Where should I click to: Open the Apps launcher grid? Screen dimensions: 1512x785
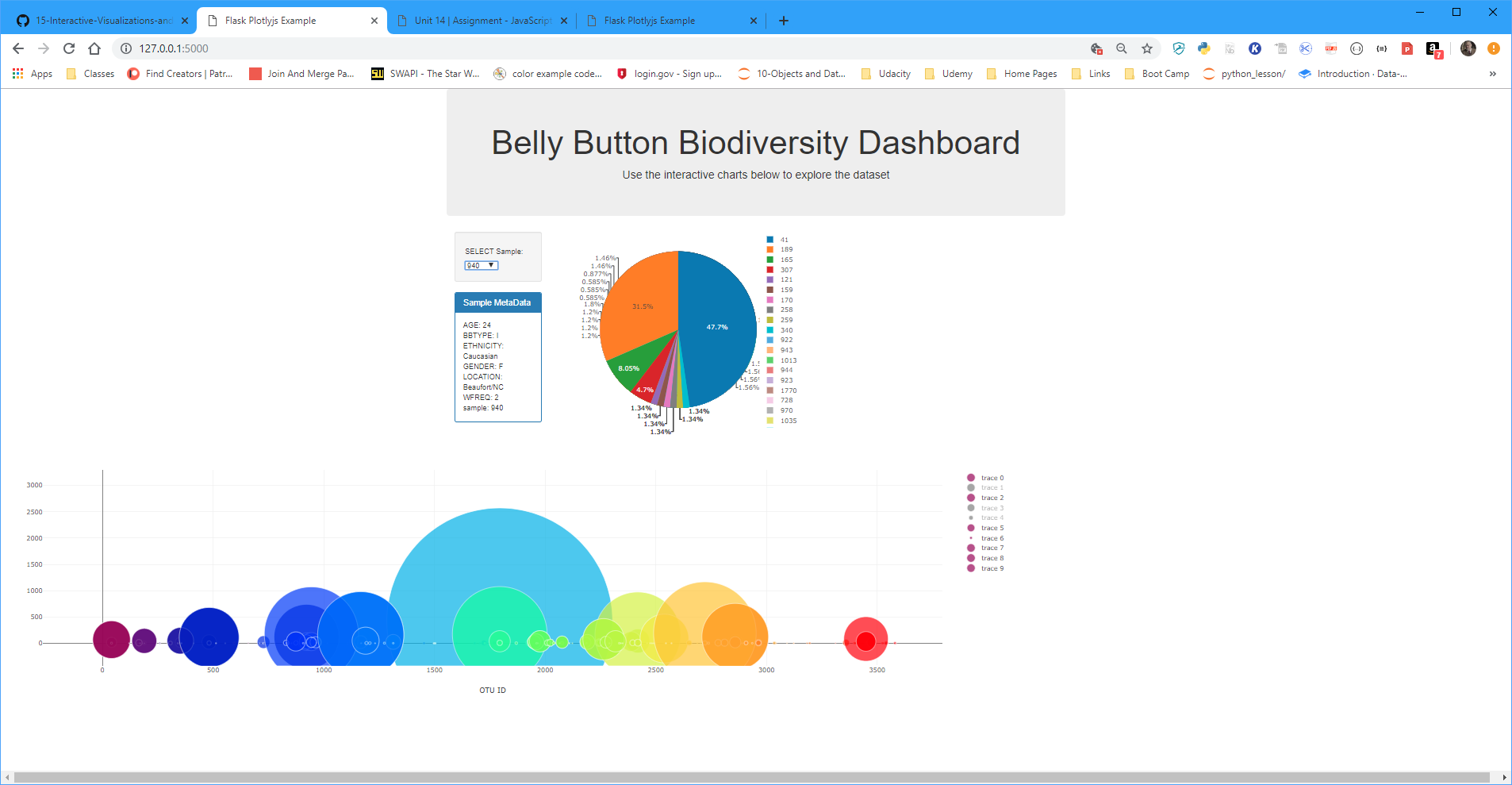pos(17,73)
